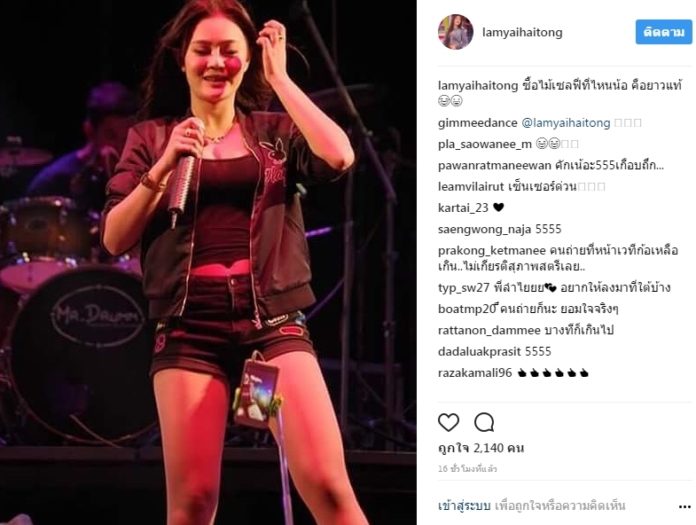Open typ_sw27 commenter profile

click(463, 288)
